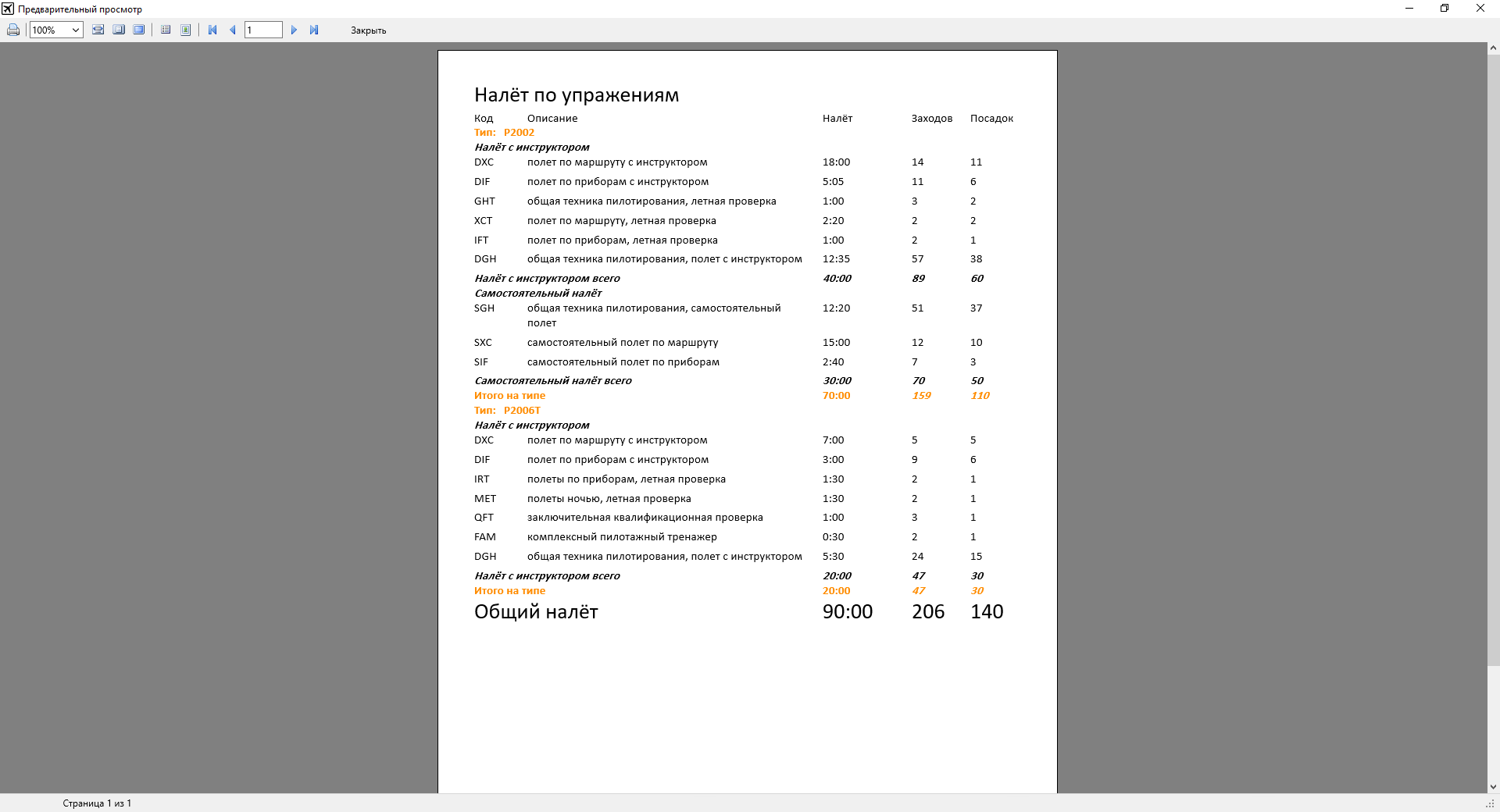Image resolution: width=1500 pixels, height=812 pixels.
Task: Click the printer icon to print report
Action: tap(13, 30)
